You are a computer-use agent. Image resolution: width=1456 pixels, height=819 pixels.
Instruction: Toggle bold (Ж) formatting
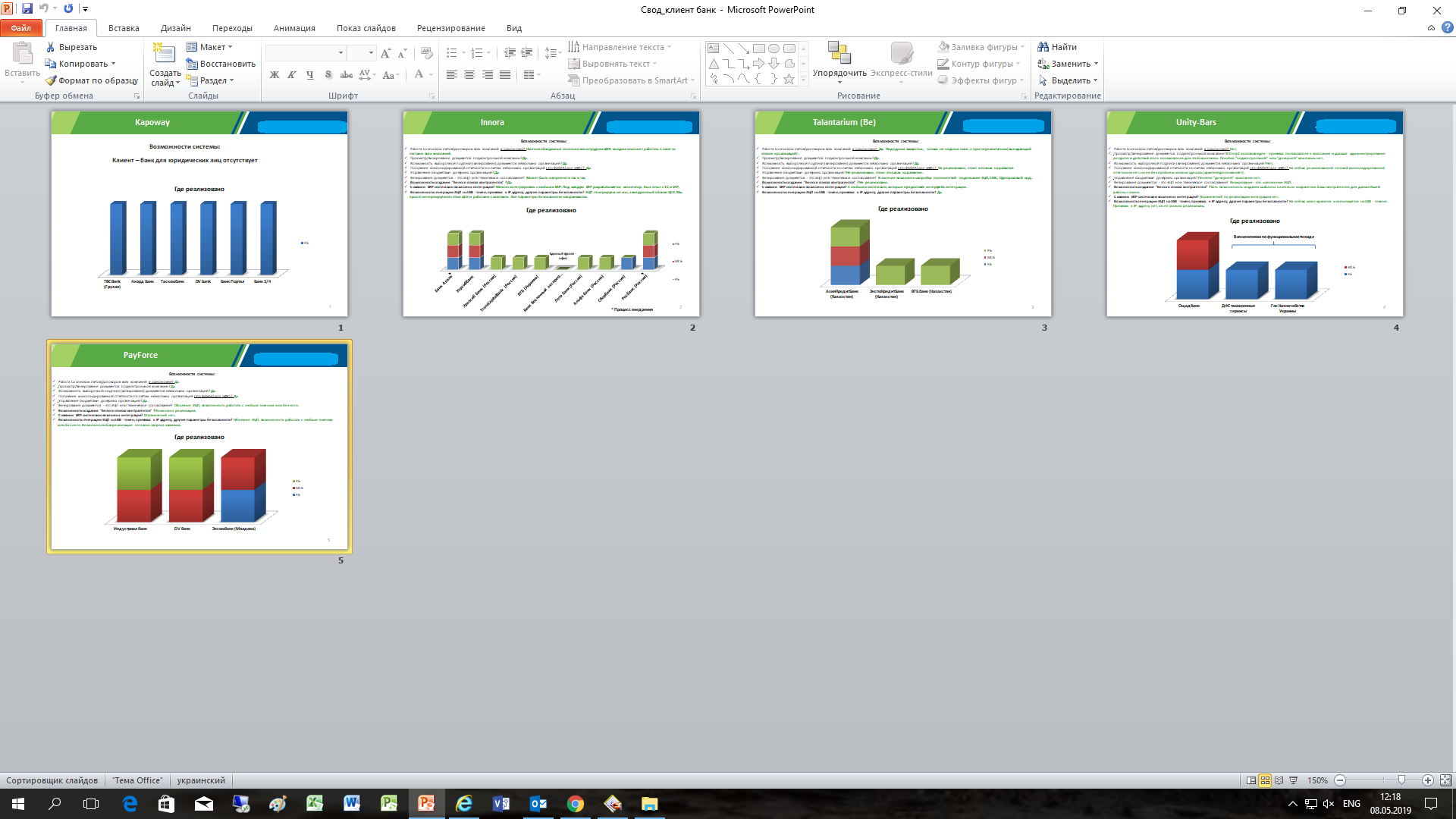coord(275,74)
